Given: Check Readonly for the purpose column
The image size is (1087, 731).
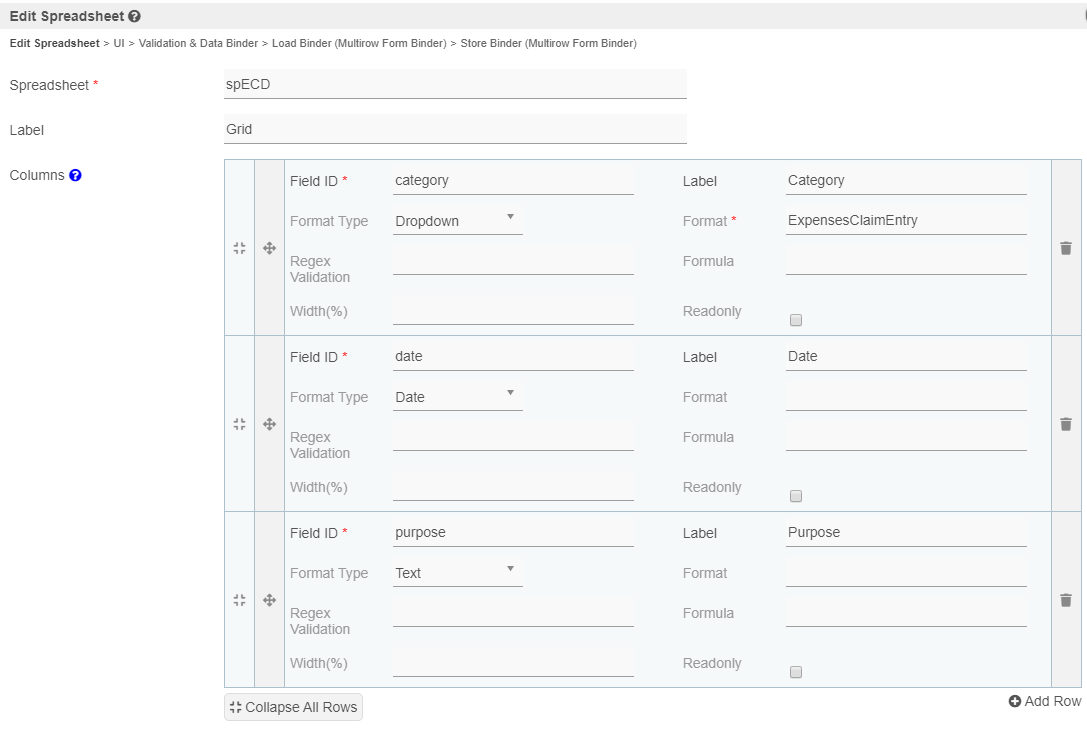Looking at the screenshot, I should click(x=796, y=672).
